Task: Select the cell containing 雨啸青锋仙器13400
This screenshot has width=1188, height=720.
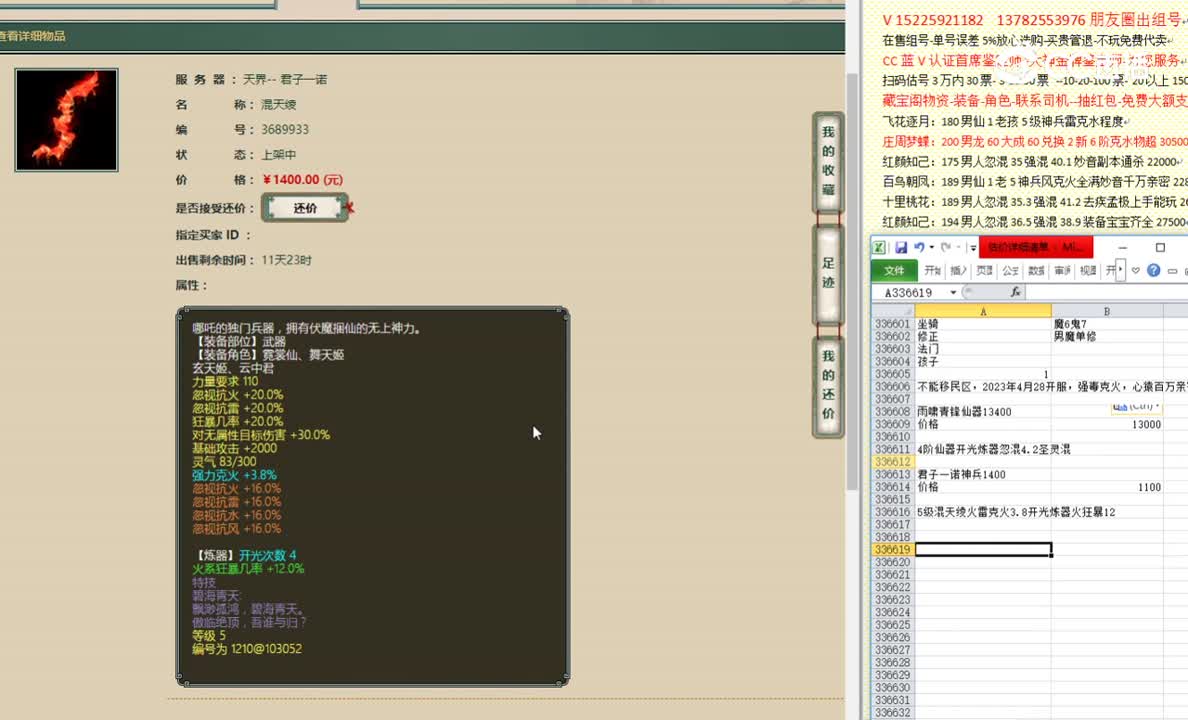Action: [x=983, y=412]
